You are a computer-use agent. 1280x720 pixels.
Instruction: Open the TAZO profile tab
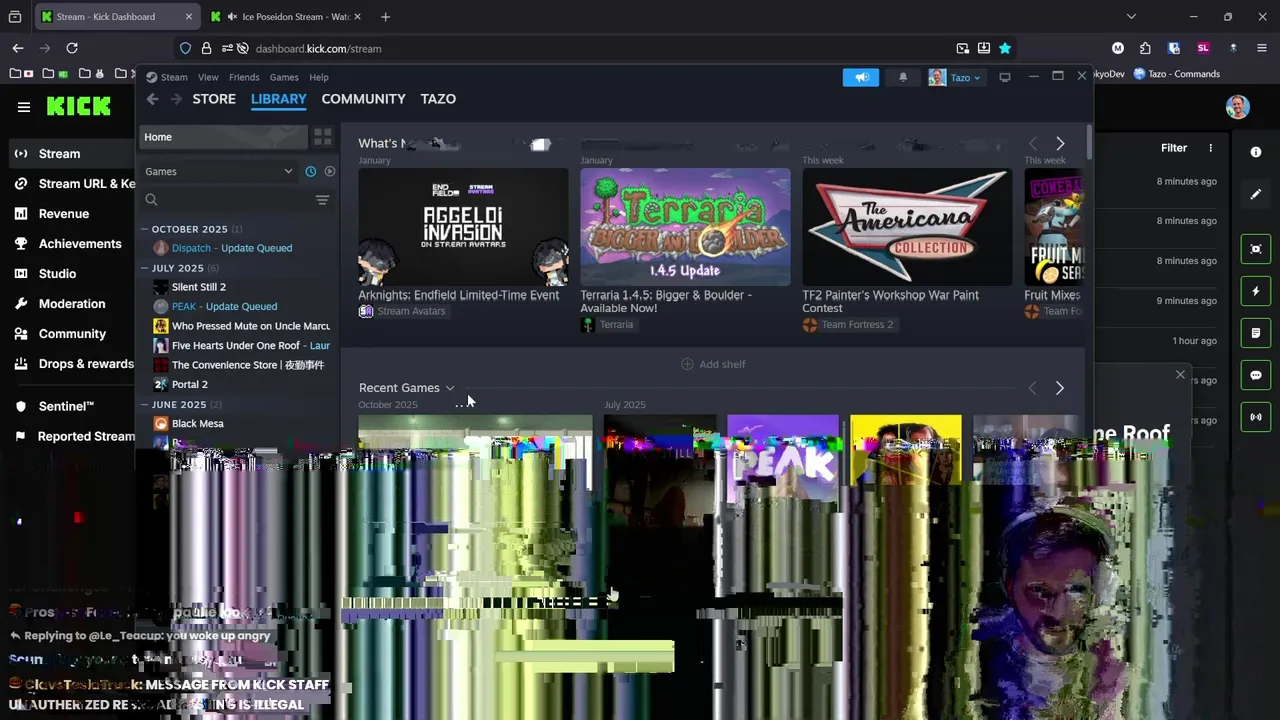click(438, 99)
